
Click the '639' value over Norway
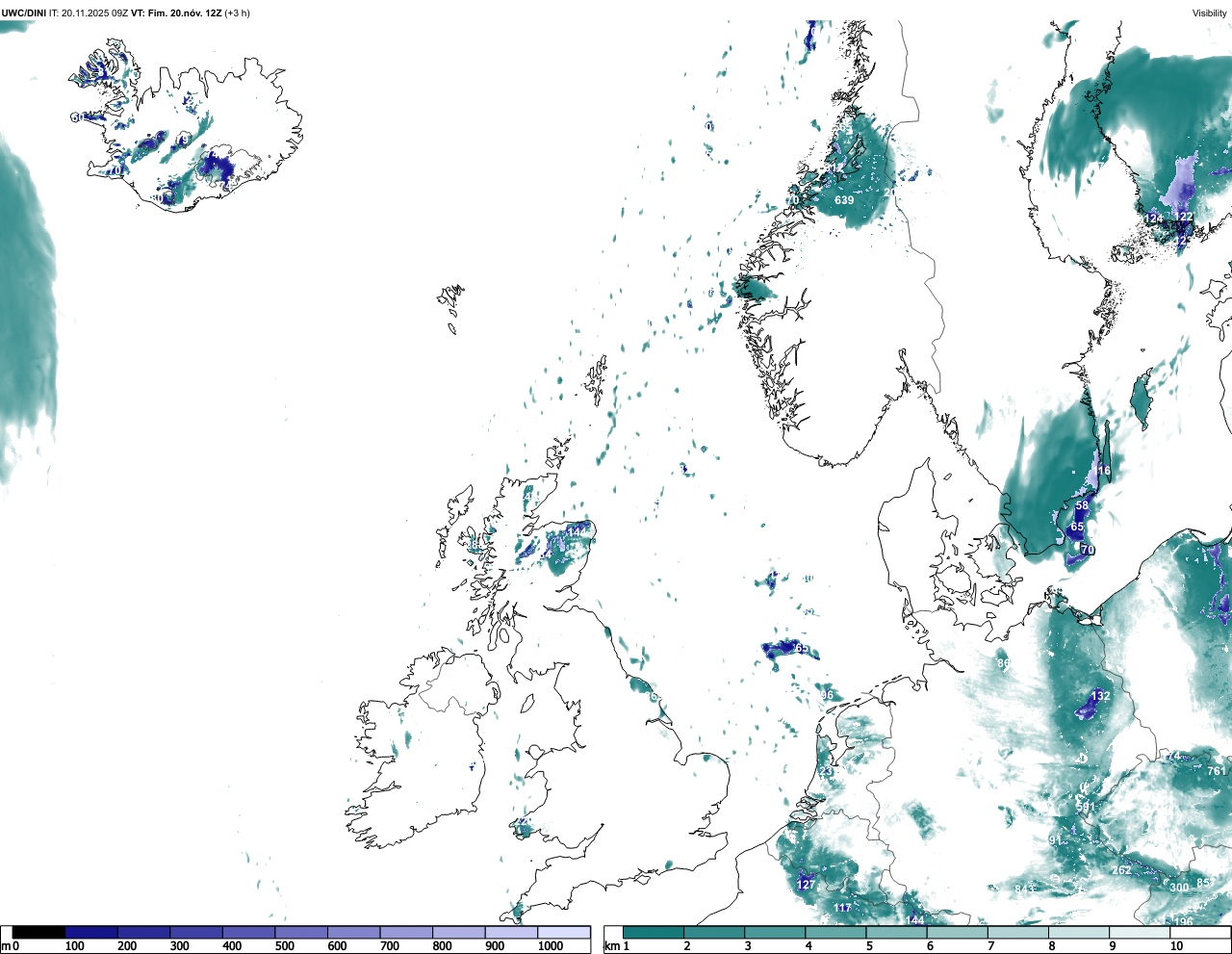[x=844, y=200]
